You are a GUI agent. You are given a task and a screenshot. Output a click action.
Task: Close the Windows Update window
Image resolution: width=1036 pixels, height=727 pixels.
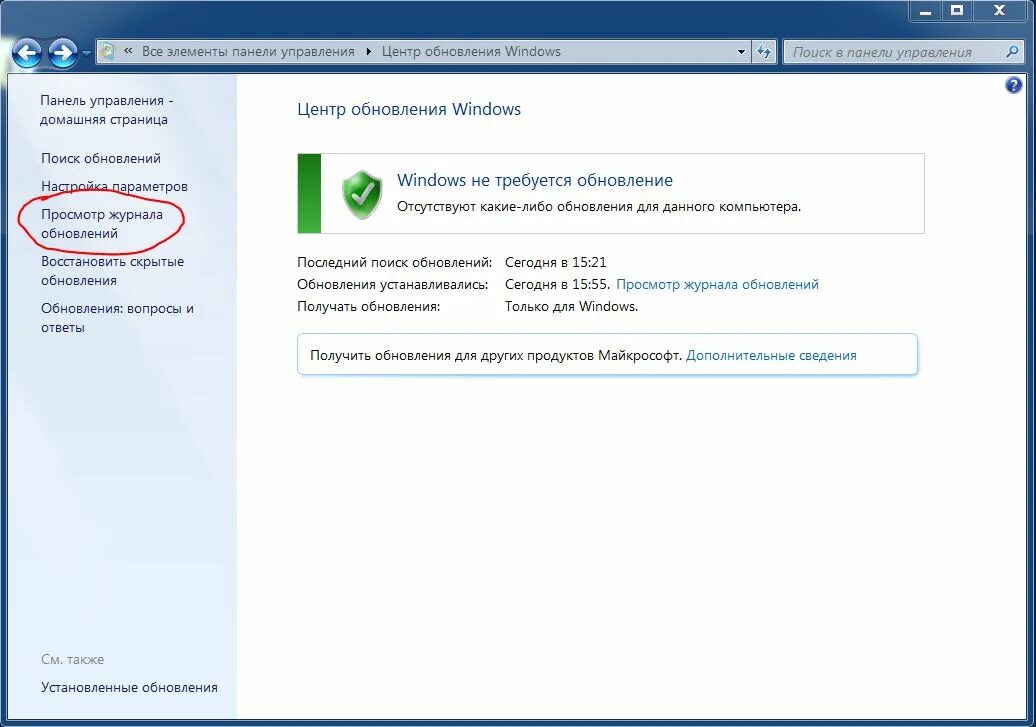[x=999, y=11]
